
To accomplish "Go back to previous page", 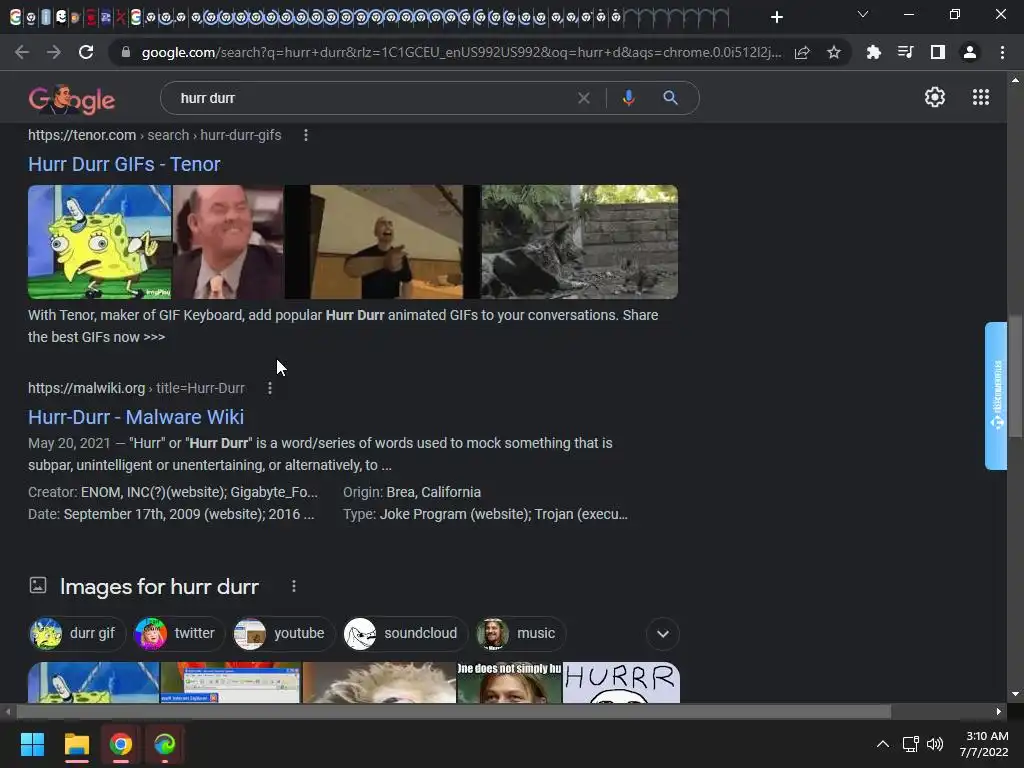I will tap(22, 52).
